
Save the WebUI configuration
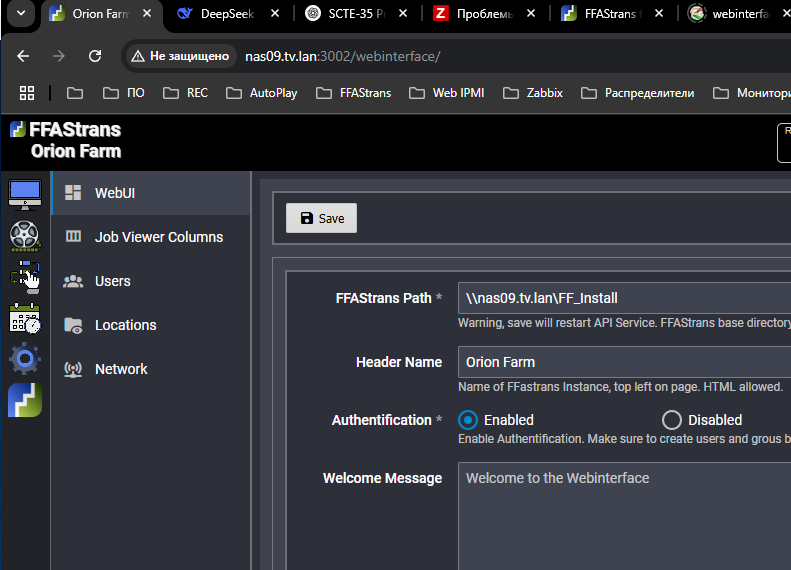[321, 218]
